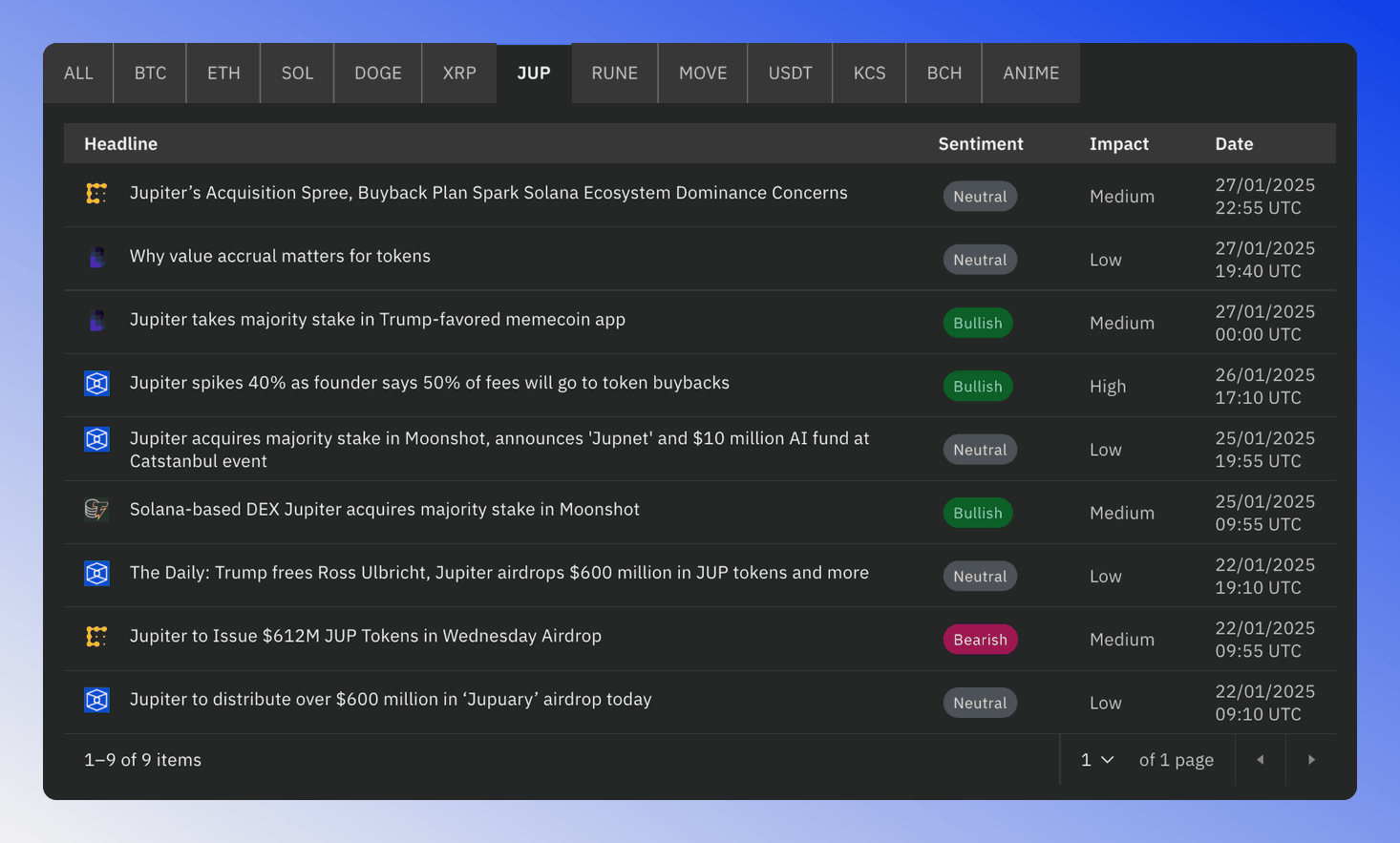Click Neutral tag on The Daily row

coord(980,577)
